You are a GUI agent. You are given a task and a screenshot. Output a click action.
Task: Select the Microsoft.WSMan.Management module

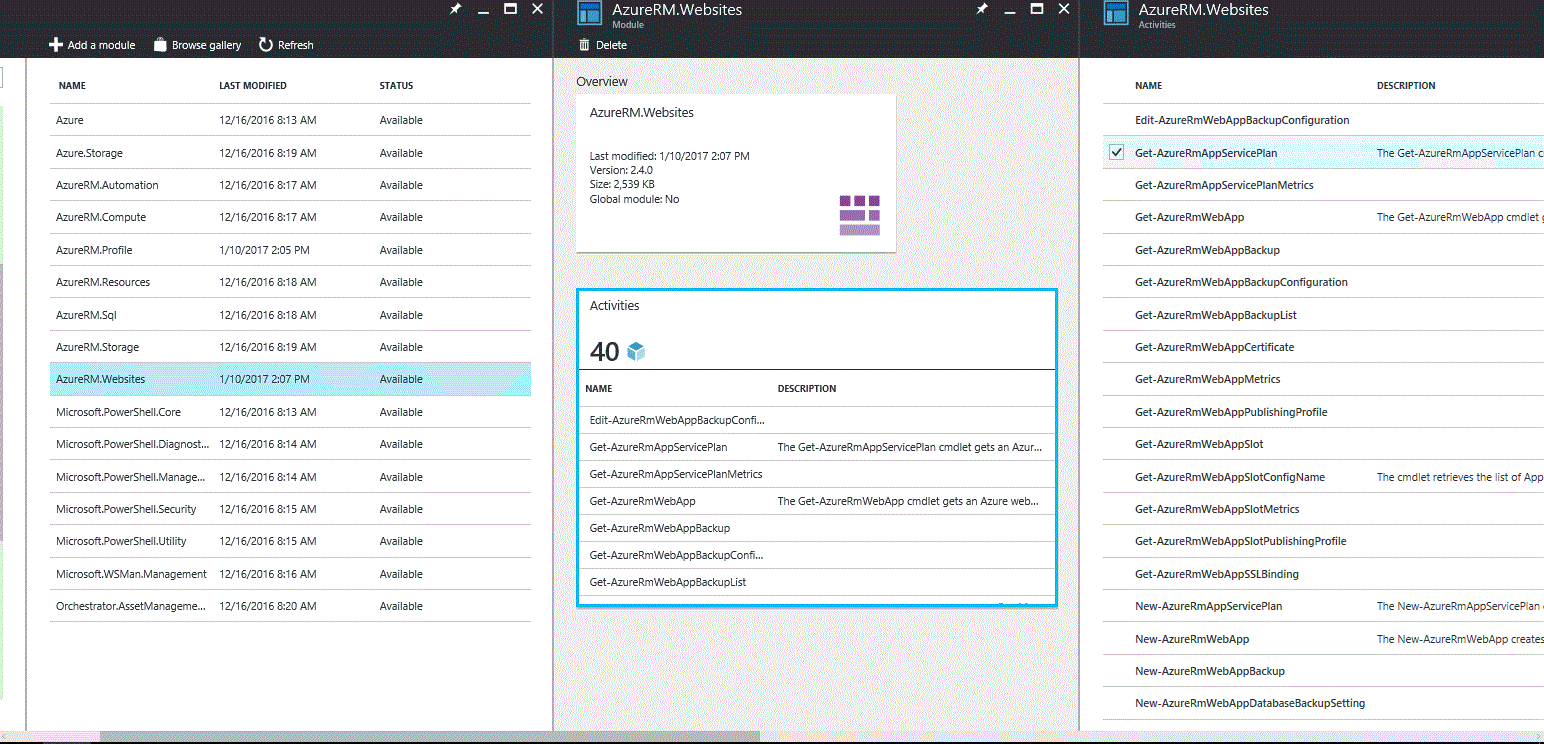tap(290, 574)
